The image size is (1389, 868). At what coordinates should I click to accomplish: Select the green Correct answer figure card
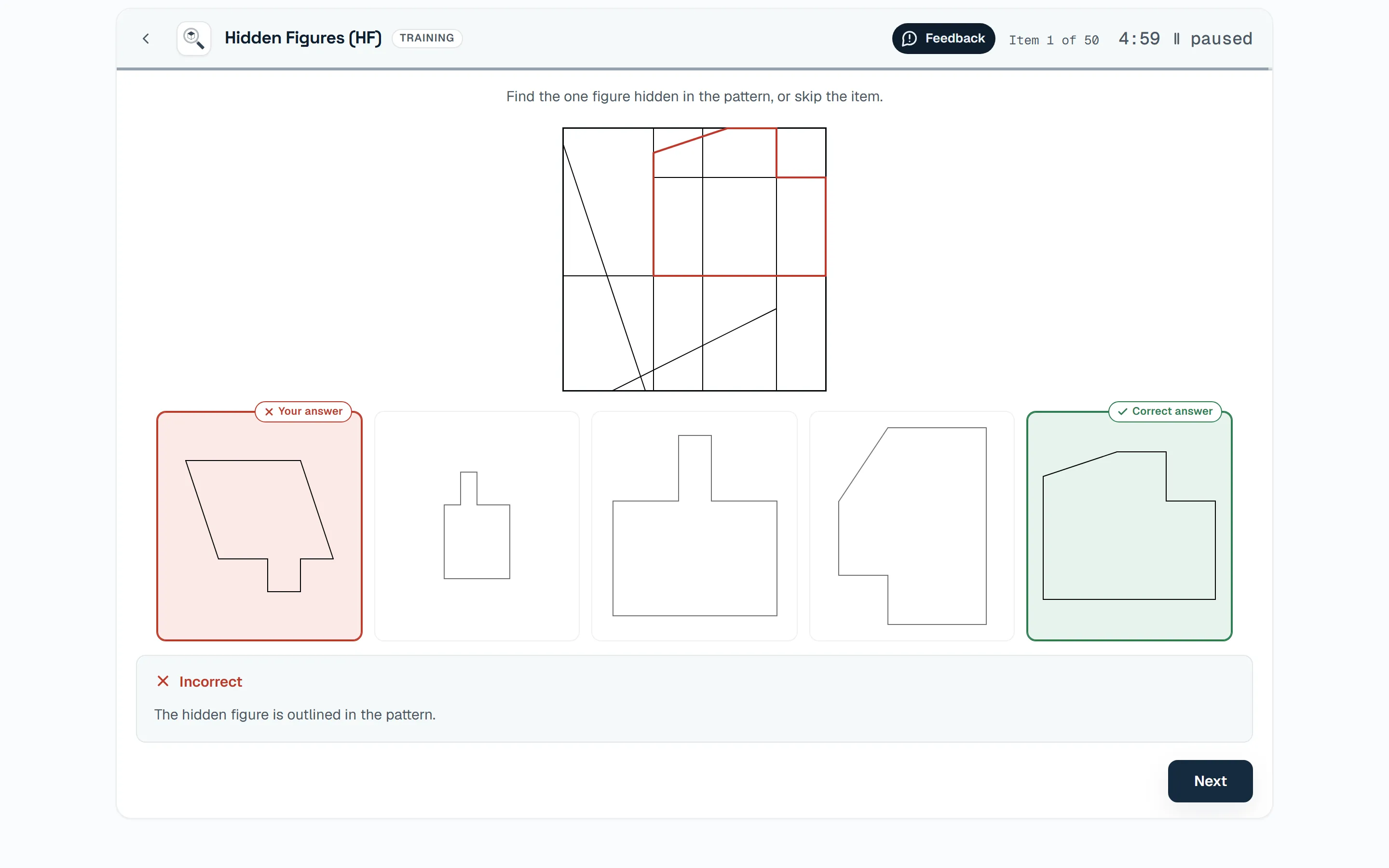(1129, 526)
